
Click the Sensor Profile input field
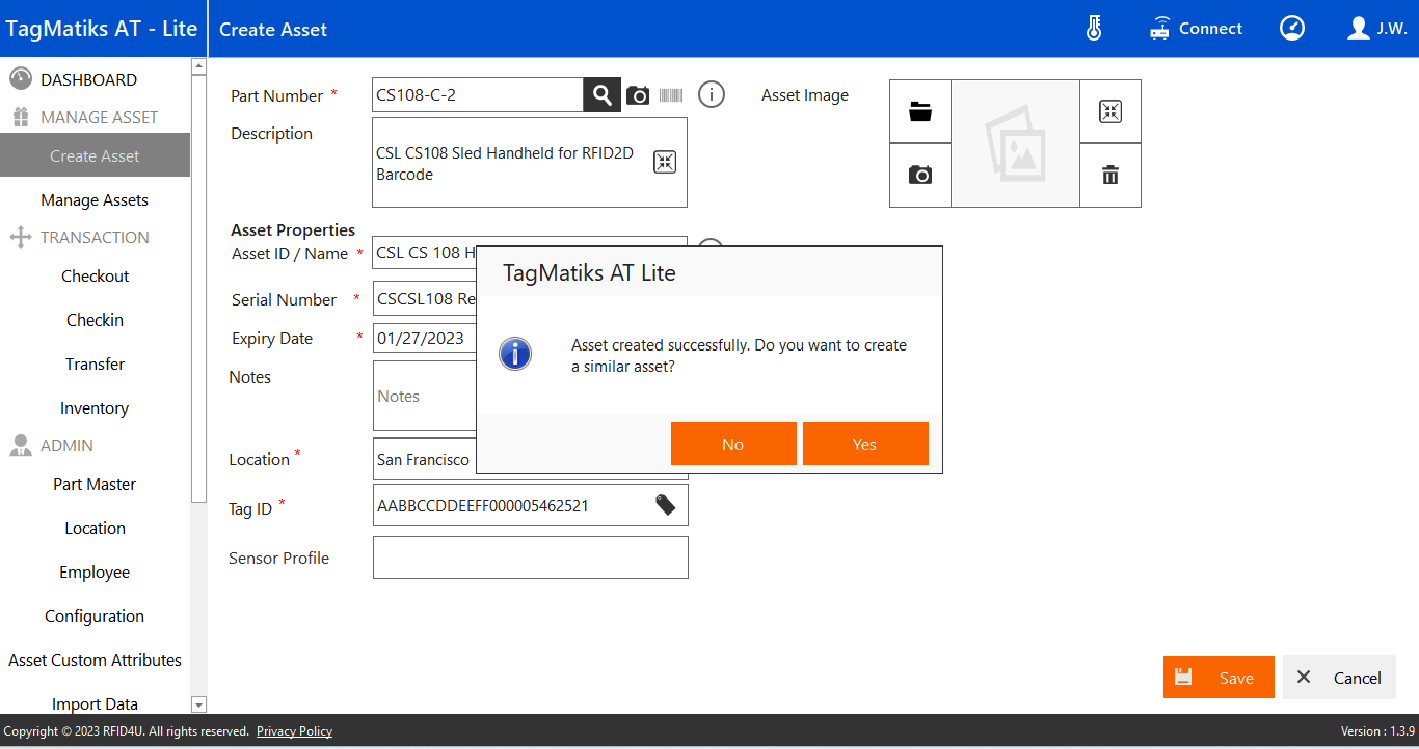click(x=530, y=557)
